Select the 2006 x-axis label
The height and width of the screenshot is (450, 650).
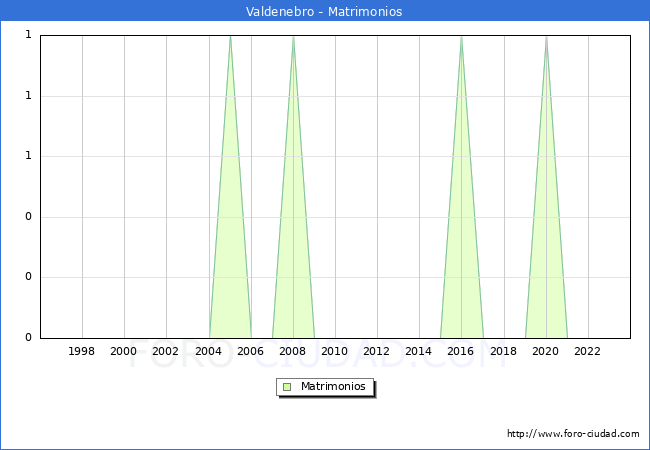[x=250, y=351]
